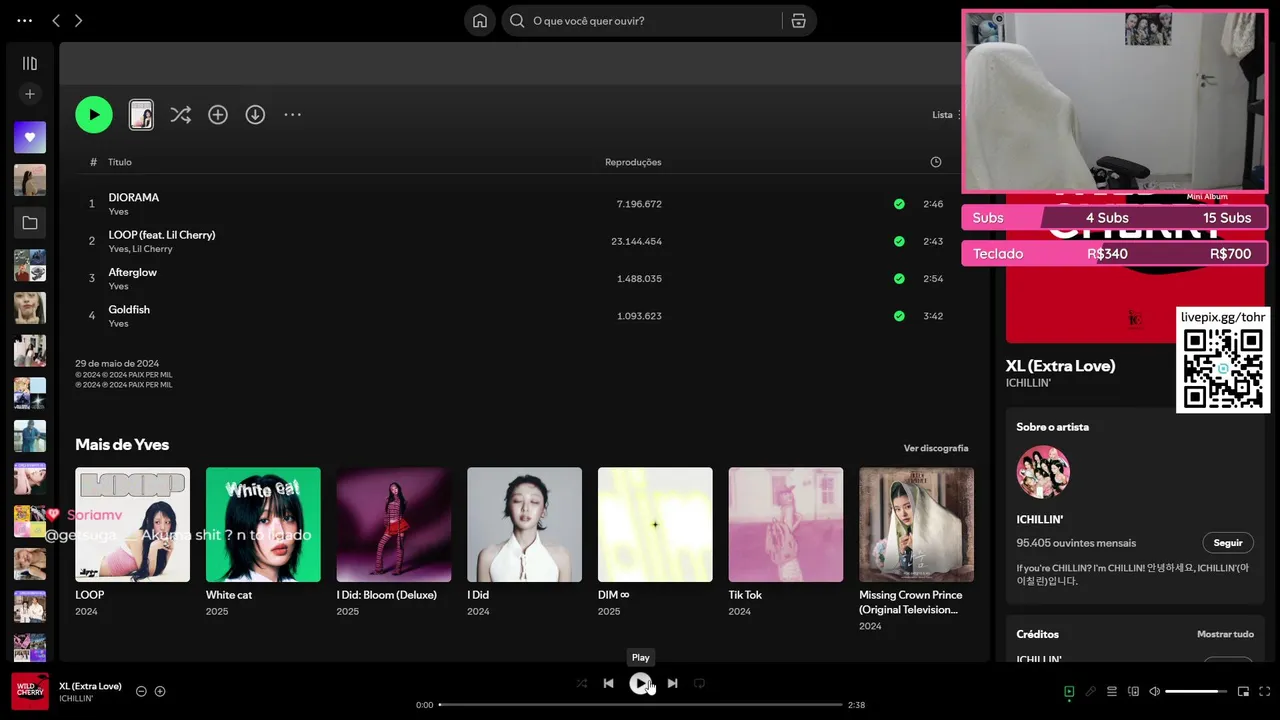The height and width of the screenshot is (720, 1280).
Task: Hide XL (Extra Love) with minus icon
Action: 141,691
